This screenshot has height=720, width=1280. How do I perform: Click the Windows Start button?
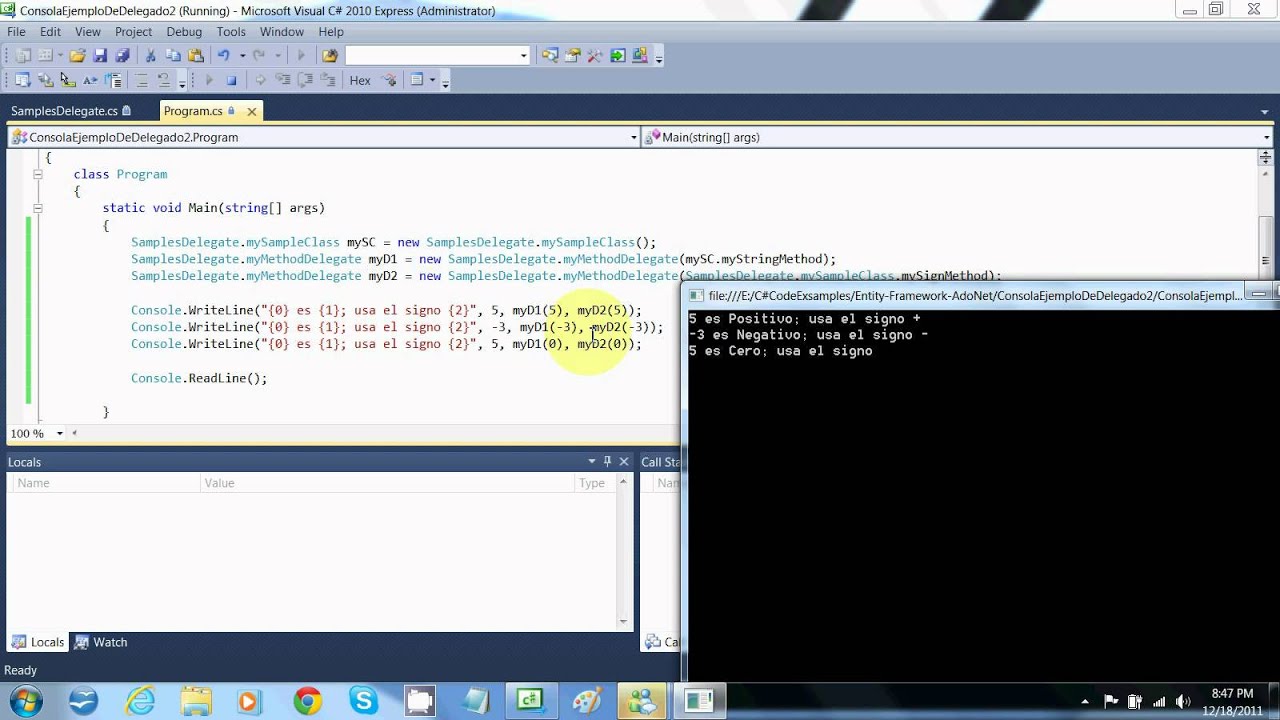(26, 700)
